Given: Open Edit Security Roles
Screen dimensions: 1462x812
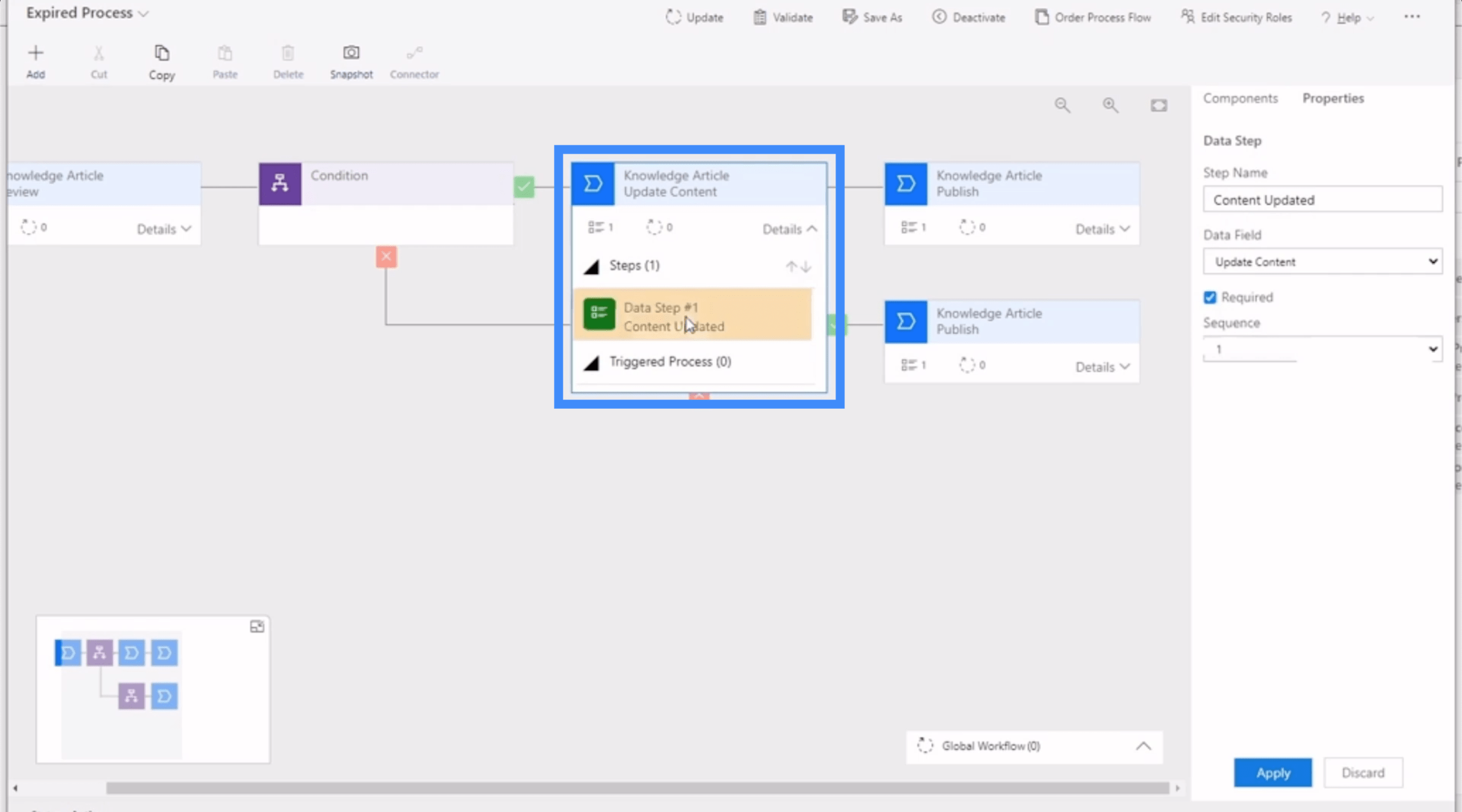Looking at the screenshot, I should click(x=1236, y=17).
